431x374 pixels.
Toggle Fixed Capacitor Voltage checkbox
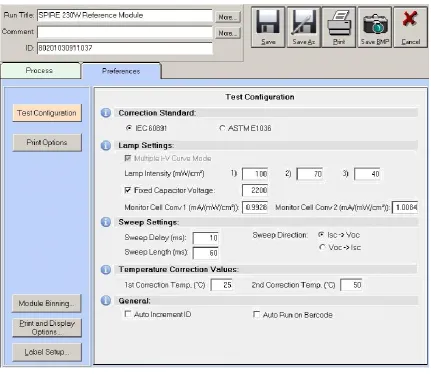click(128, 190)
